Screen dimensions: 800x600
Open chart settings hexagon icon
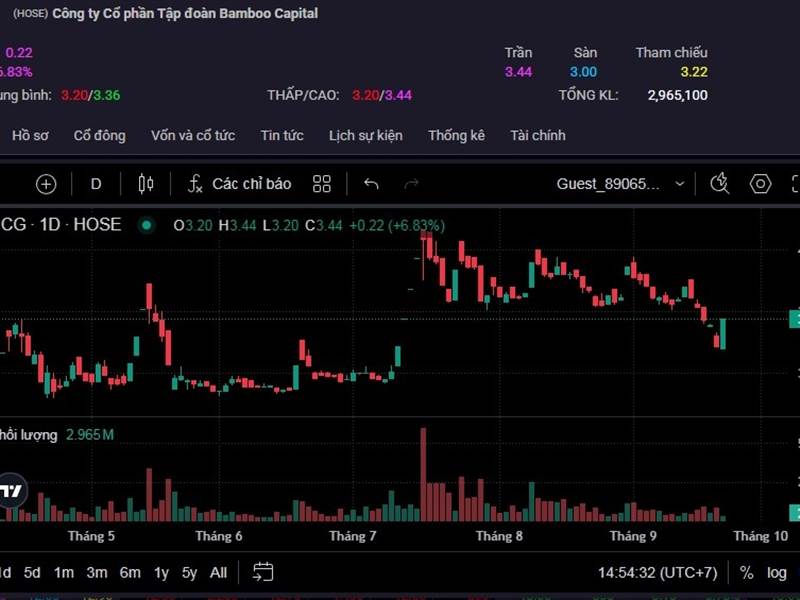(760, 184)
